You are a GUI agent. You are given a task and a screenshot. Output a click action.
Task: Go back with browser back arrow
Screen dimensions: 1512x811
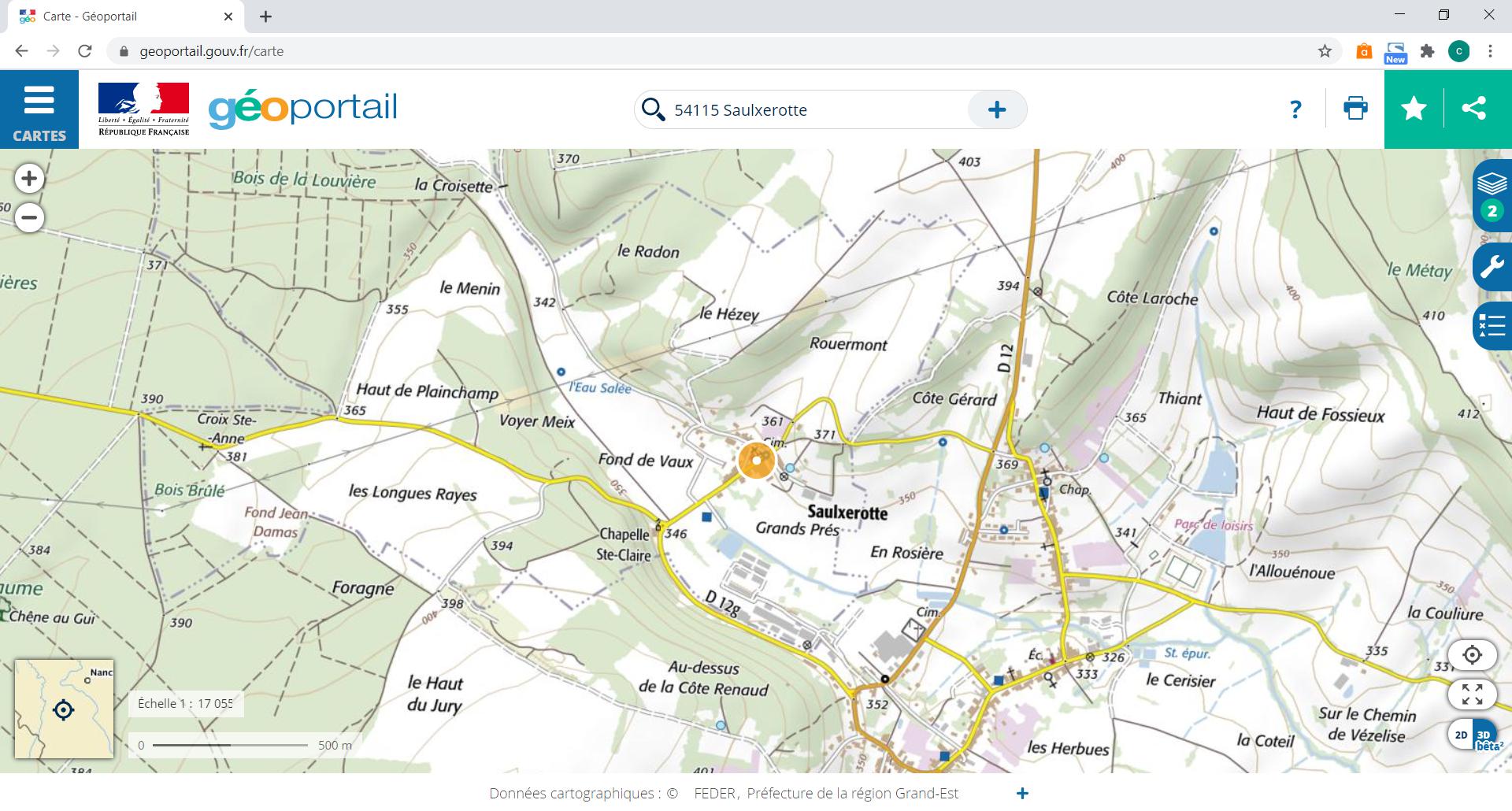21,51
